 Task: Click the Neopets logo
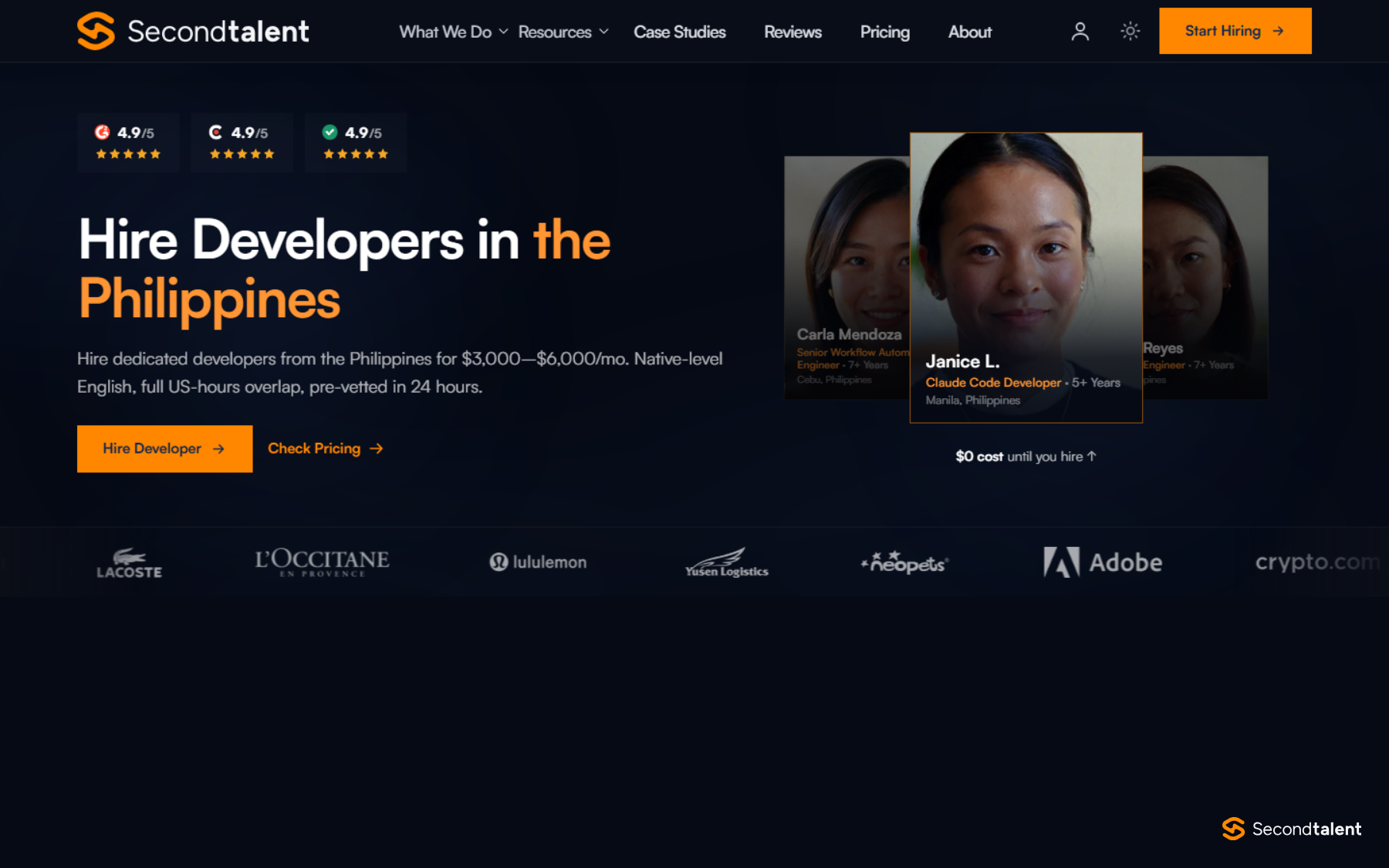tap(904, 562)
